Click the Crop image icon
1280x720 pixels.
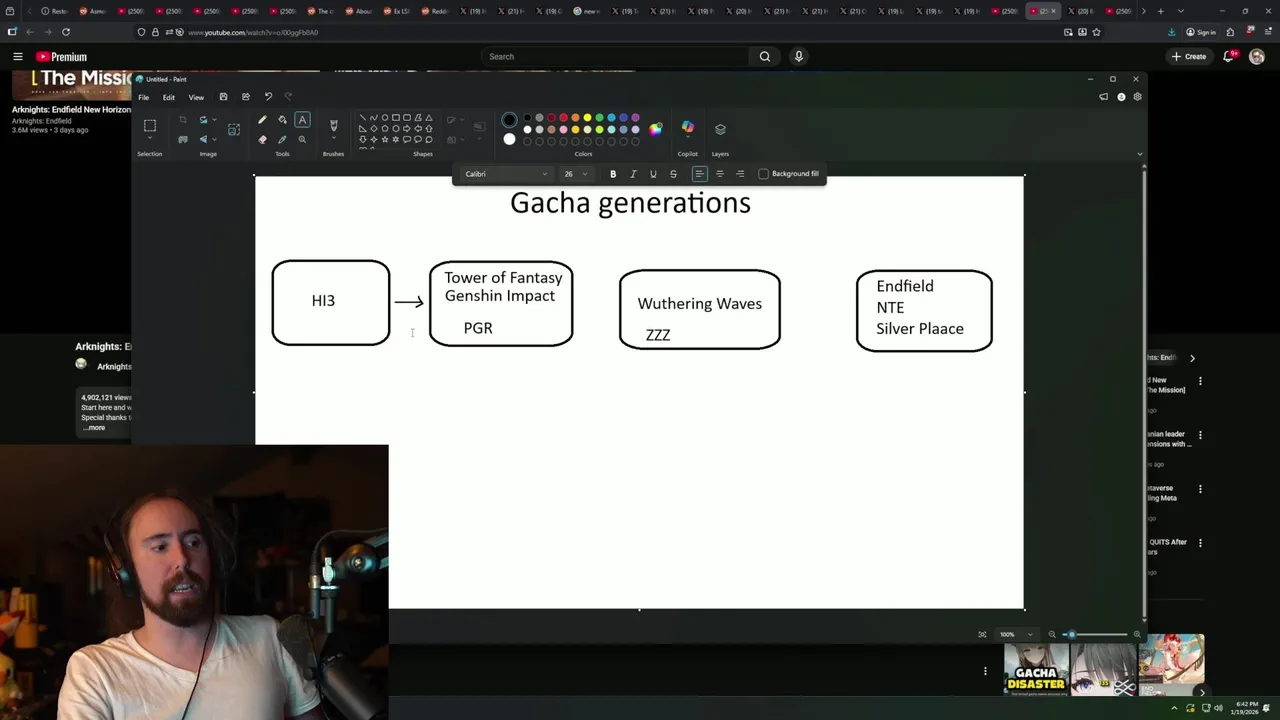point(182,120)
